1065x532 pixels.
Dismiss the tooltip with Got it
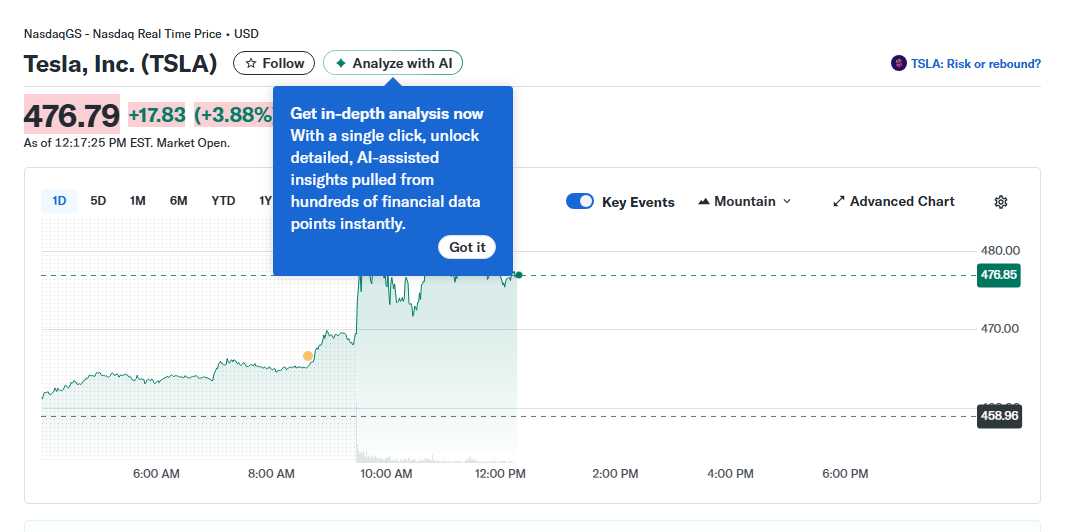point(467,247)
